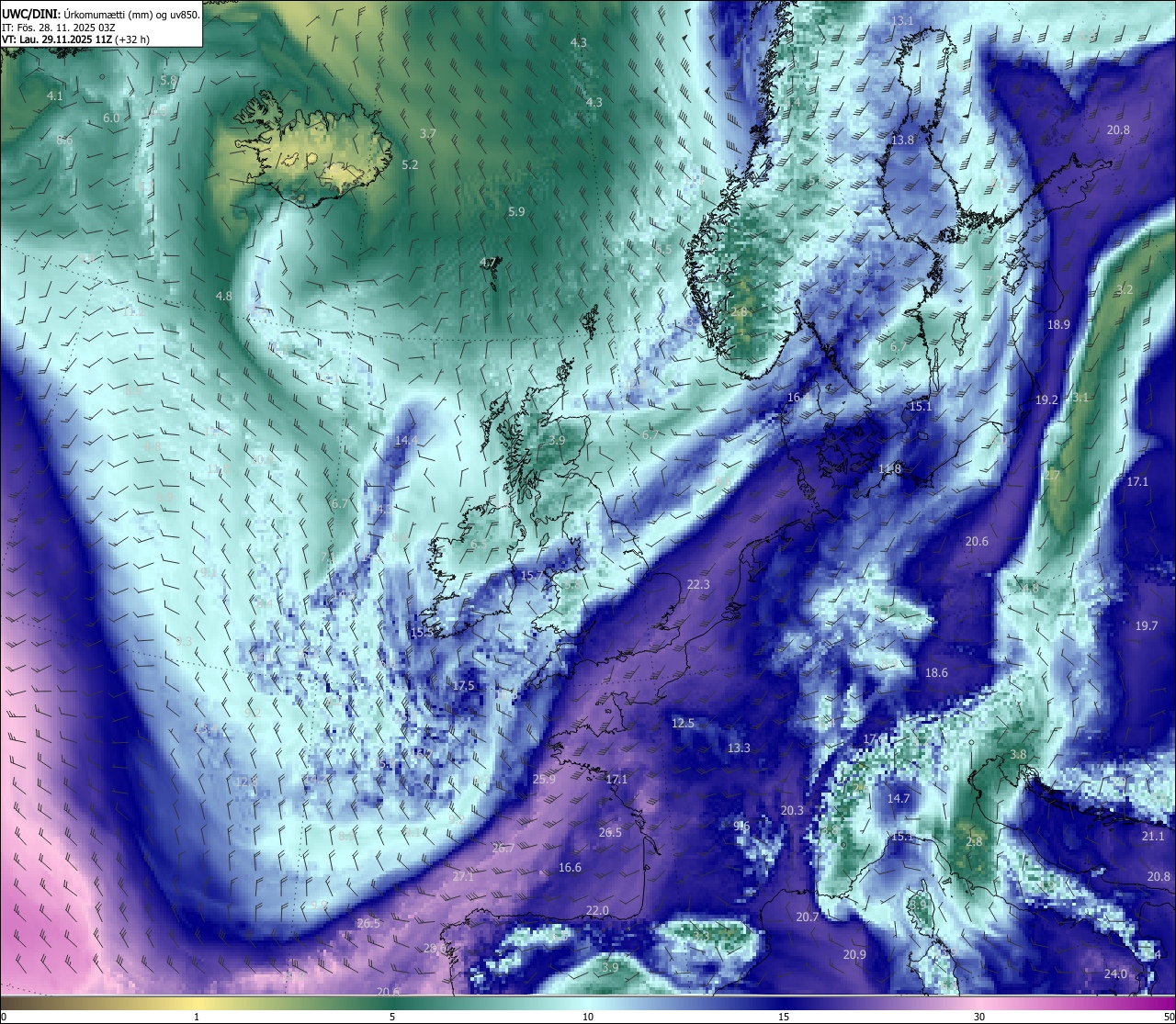Click the 30 tick on the color scale

(979, 1017)
